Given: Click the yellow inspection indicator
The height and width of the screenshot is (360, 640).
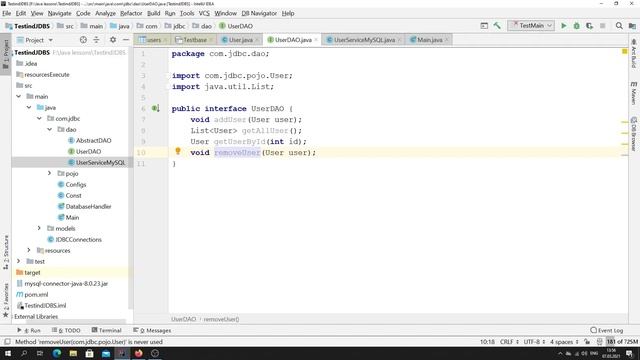Looking at the screenshot, I should pos(624,51).
